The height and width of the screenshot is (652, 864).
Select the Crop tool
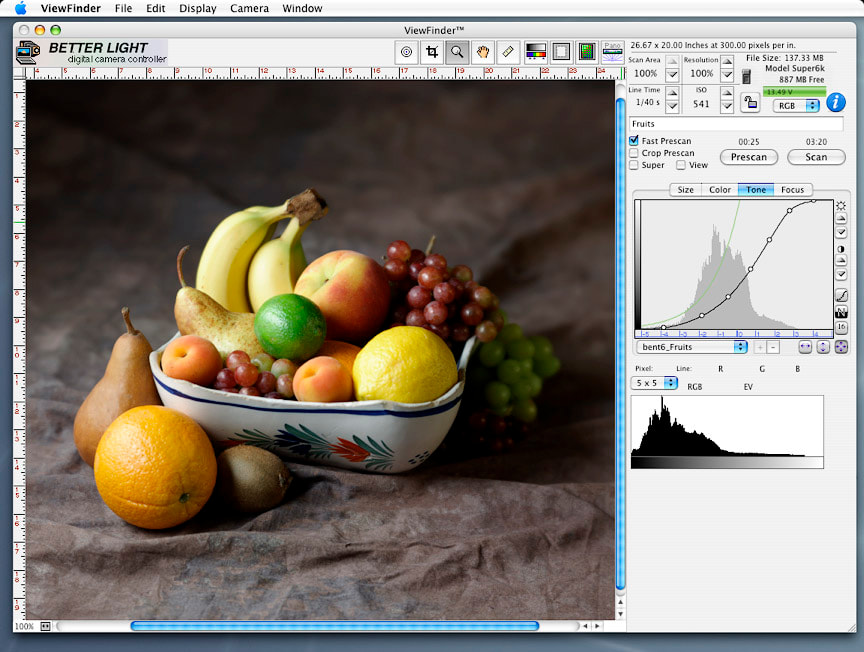(431, 52)
